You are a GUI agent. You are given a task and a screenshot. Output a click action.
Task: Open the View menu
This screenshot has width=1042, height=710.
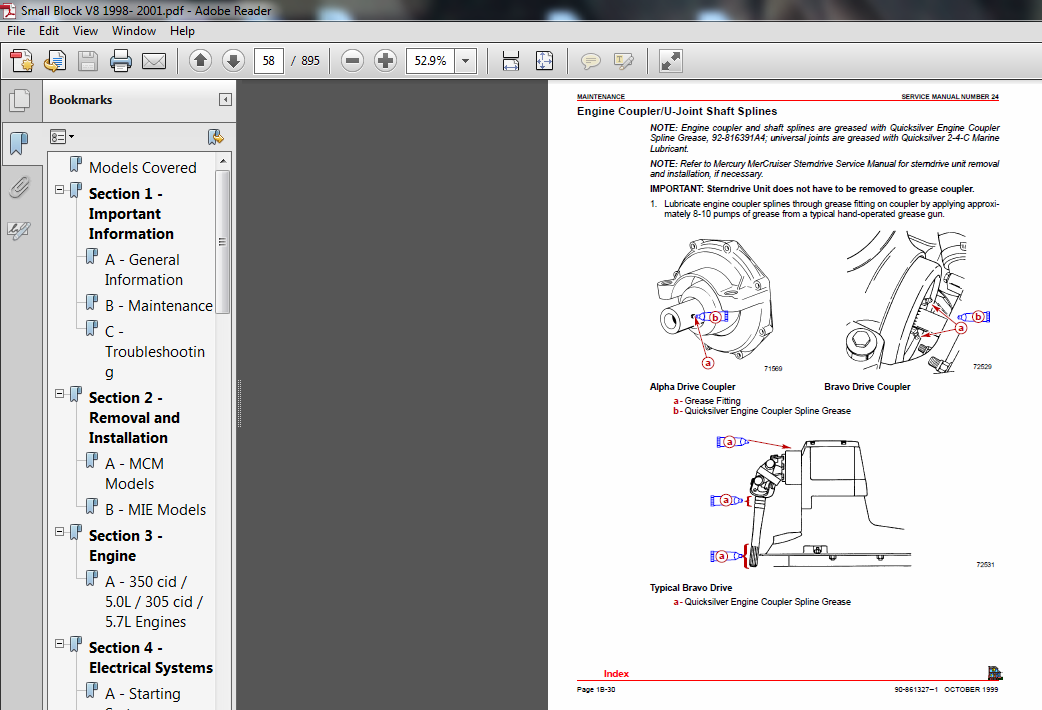(x=85, y=31)
